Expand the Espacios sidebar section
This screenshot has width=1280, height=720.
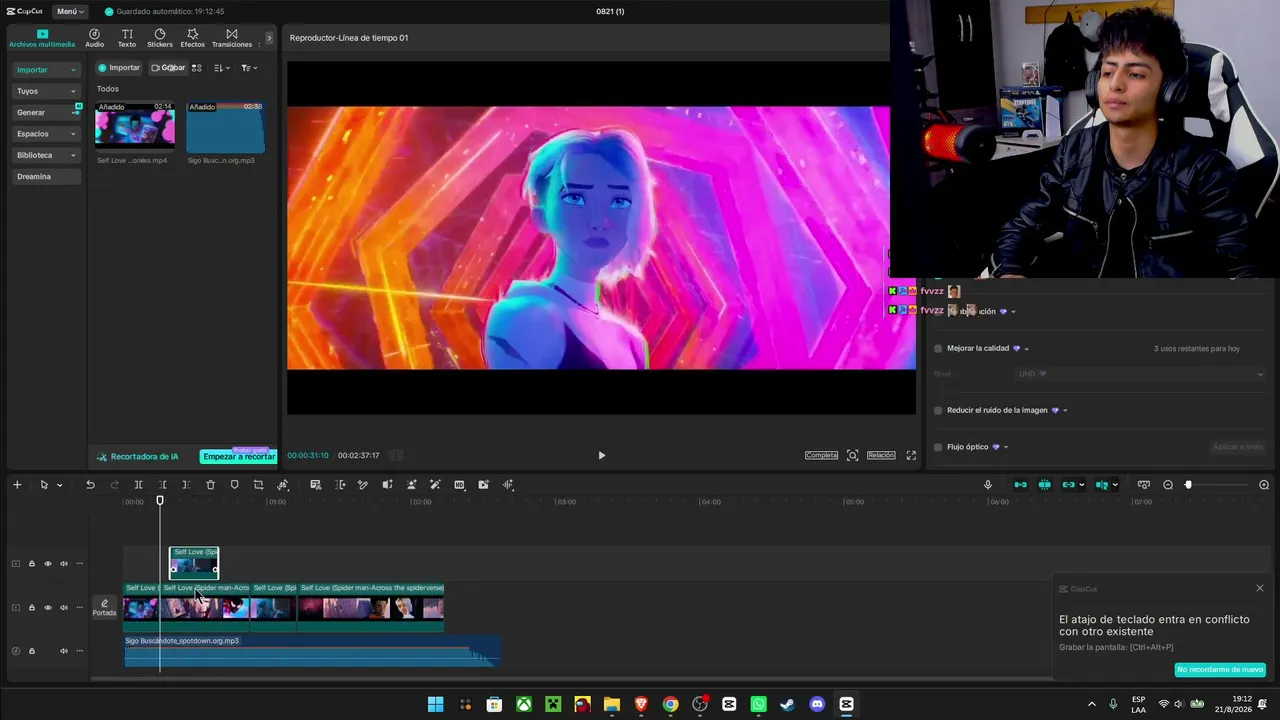tap(46, 134)
